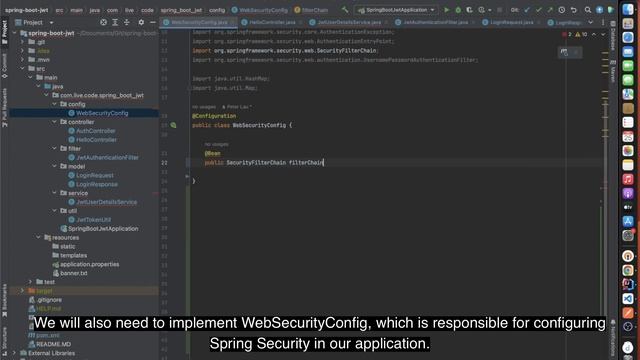Expand the test folder
This screenshot has width=640, height=360.
coord(30,282)
